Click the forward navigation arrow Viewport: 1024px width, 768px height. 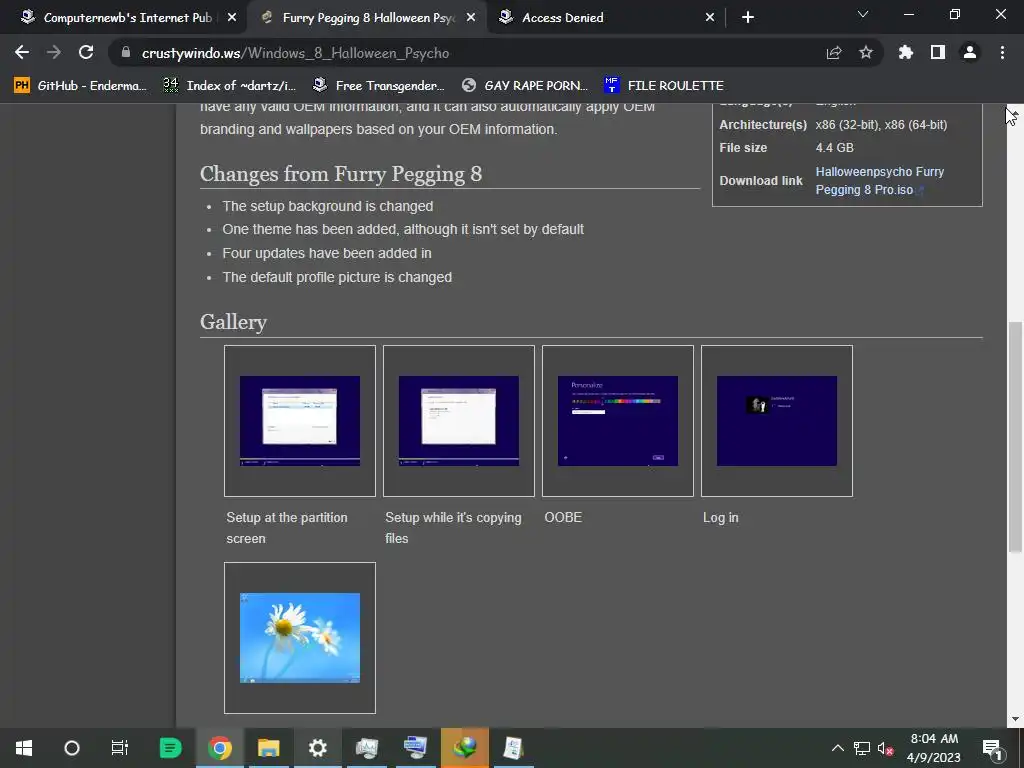click(x=54, y=53)
